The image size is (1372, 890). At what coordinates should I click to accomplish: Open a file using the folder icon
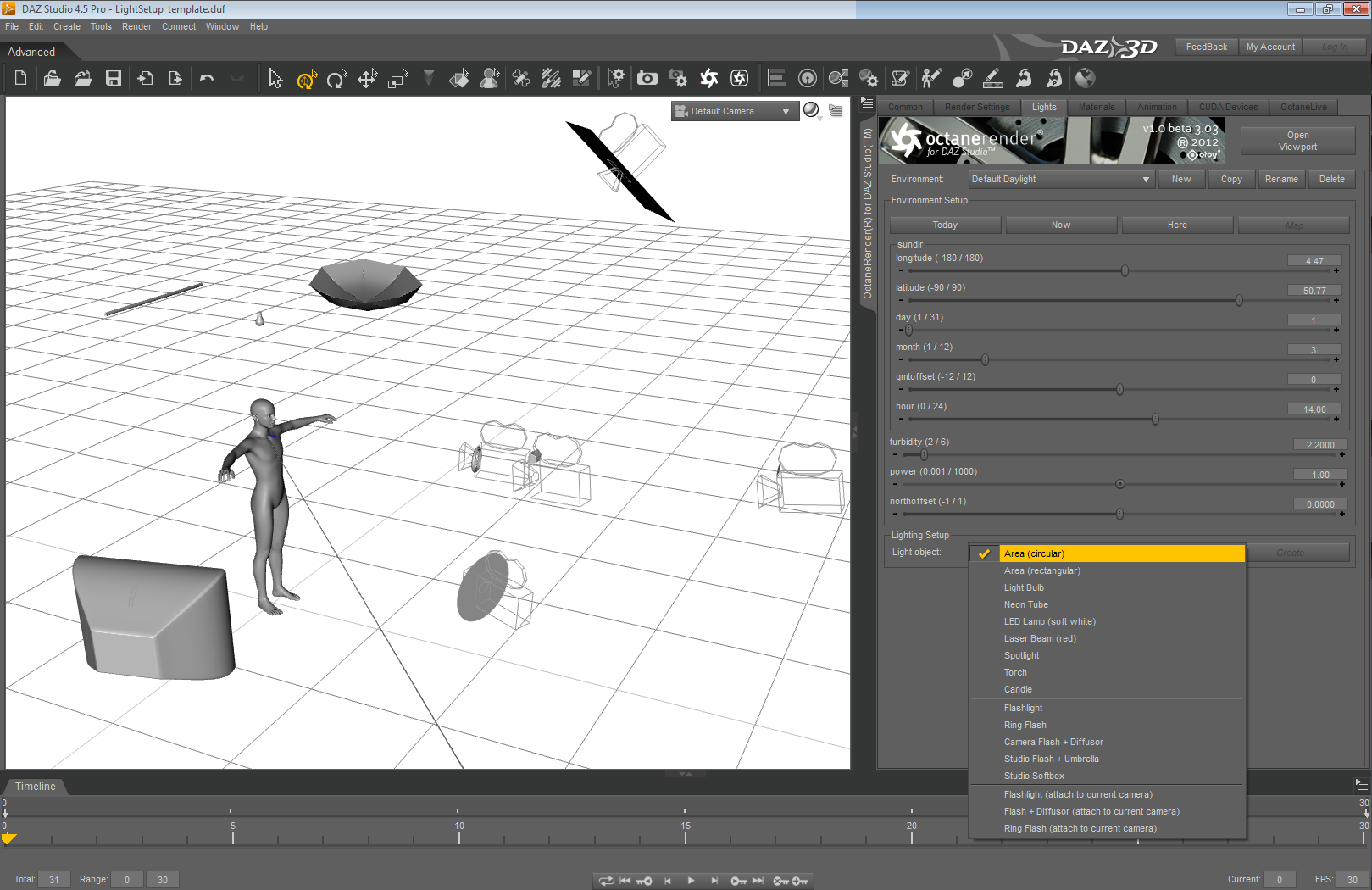point(52,79)
